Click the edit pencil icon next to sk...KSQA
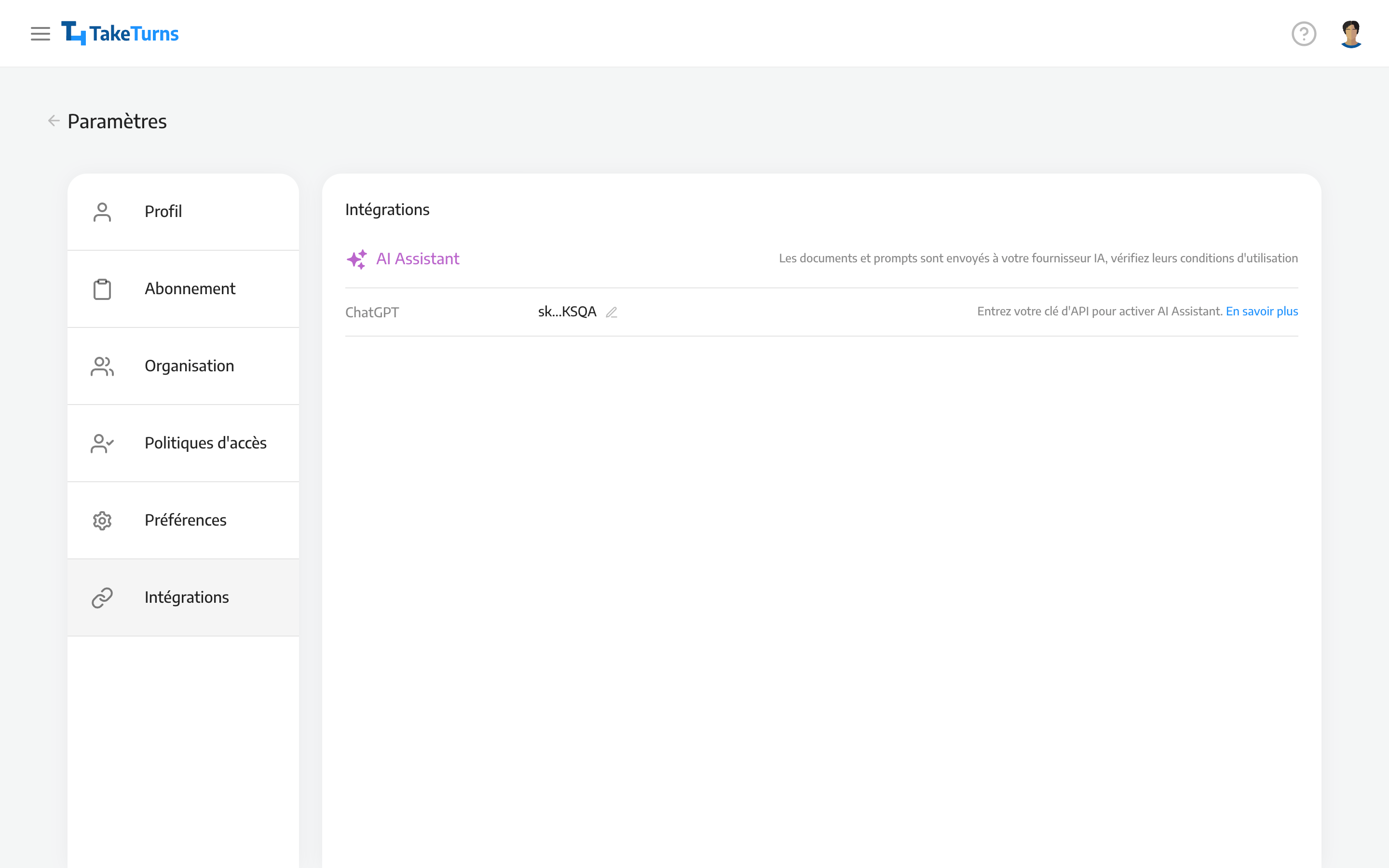 pos(612,312)
